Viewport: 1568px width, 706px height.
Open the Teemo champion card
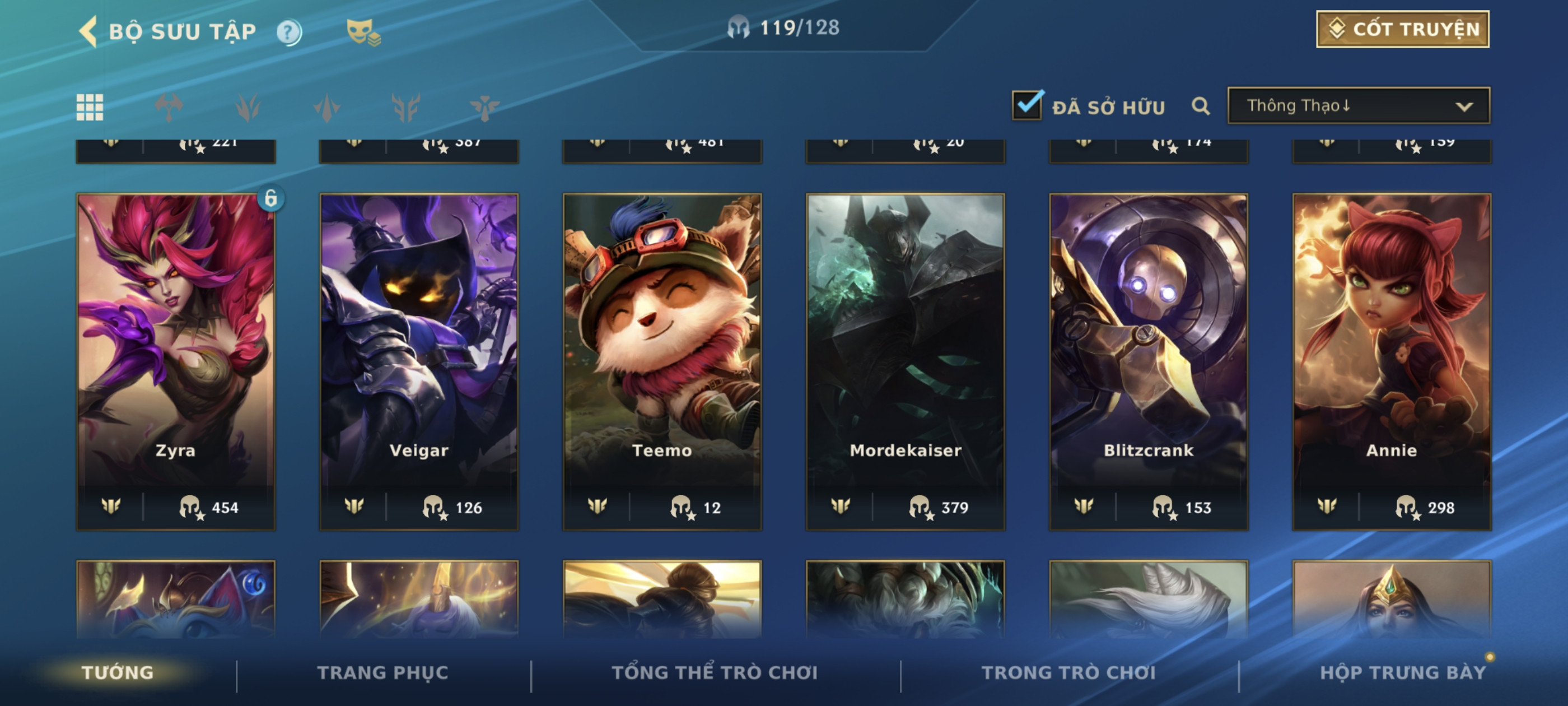tap(662, 362)
